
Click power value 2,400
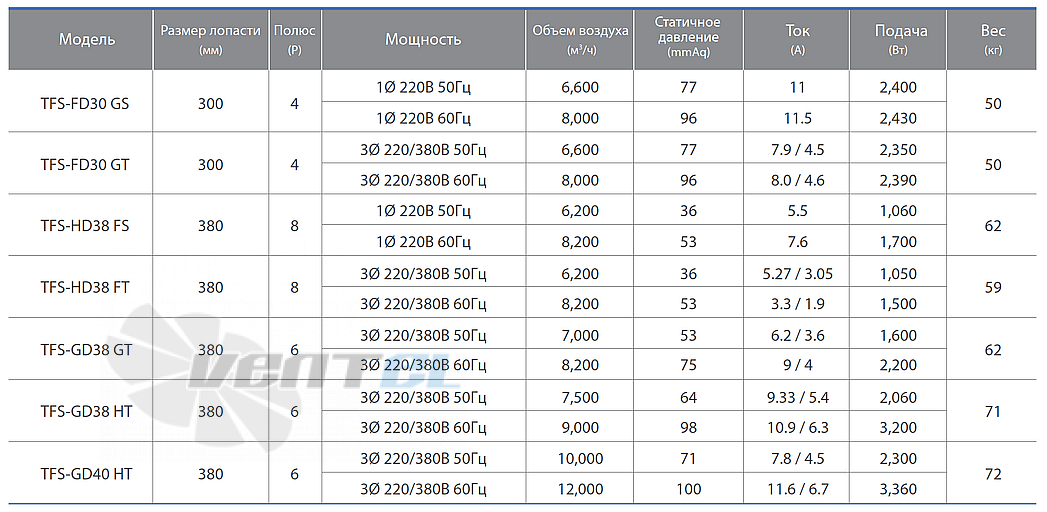click(899, 87)
